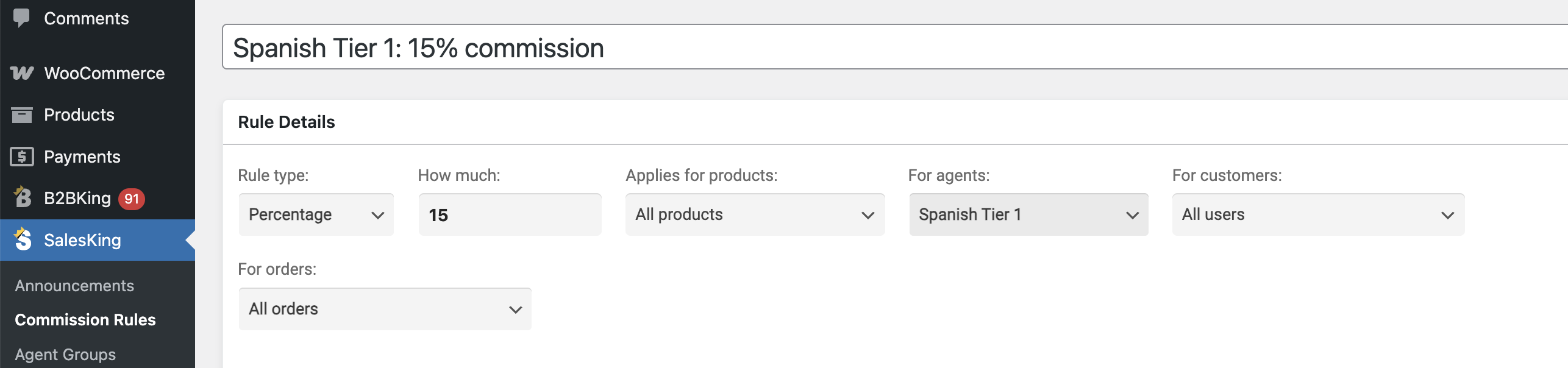
Task: Click the Rule Details panel heading
Action: [x=287, y=122]
